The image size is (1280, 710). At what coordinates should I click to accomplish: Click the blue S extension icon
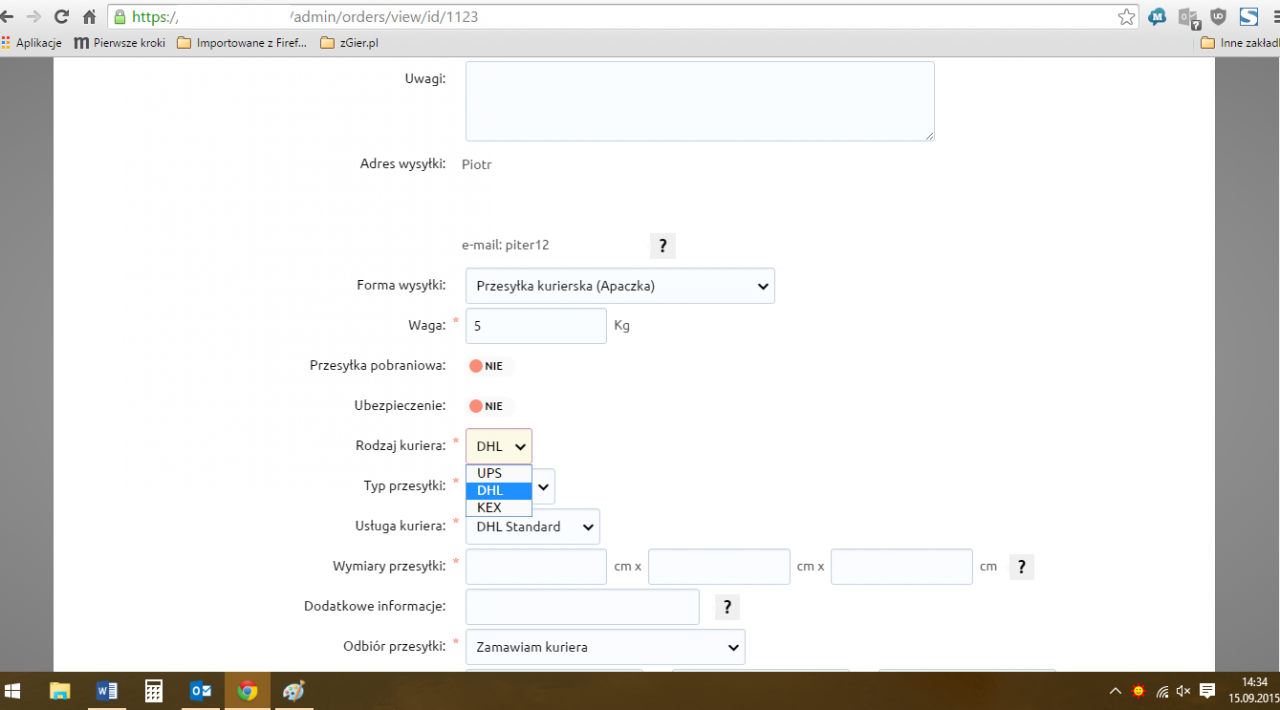pyautogui.click(x=1249, y=17)
